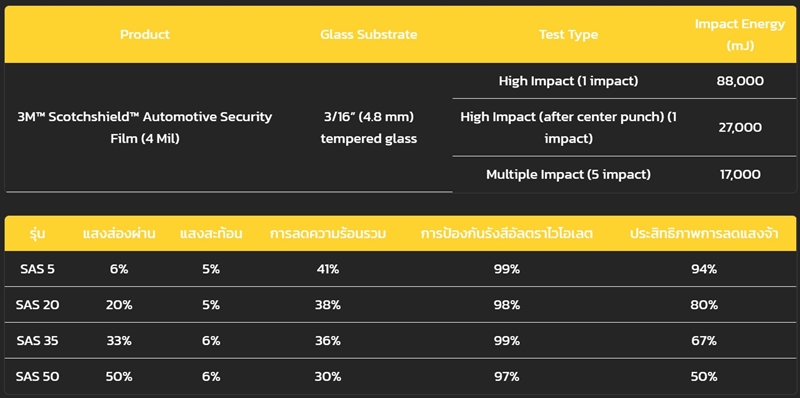Click the Test Type column header

click(x=568, y=35)
